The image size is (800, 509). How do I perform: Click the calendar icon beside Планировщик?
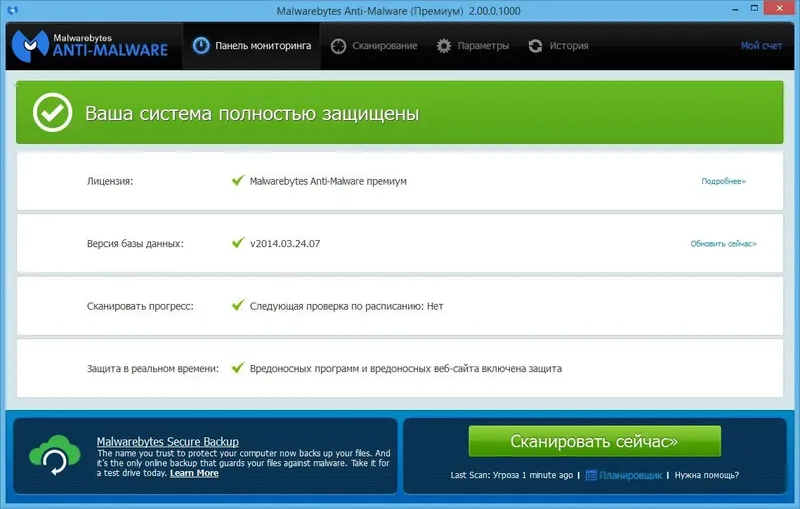tap(591, 475)
